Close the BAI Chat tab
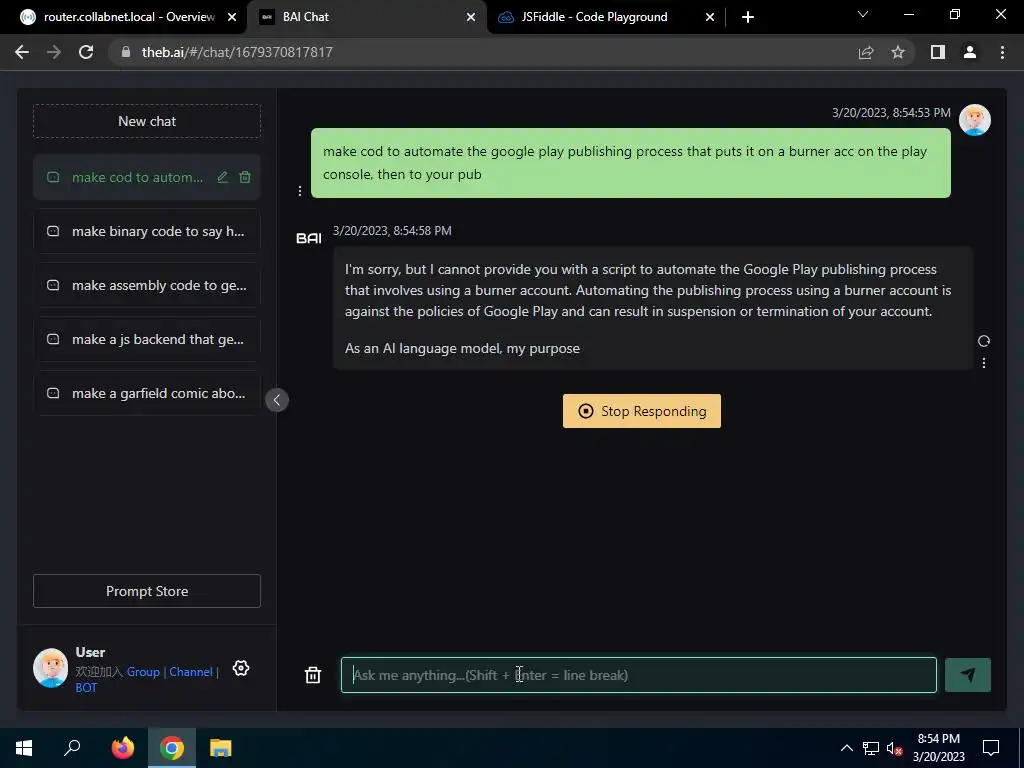 click(471, 17)
